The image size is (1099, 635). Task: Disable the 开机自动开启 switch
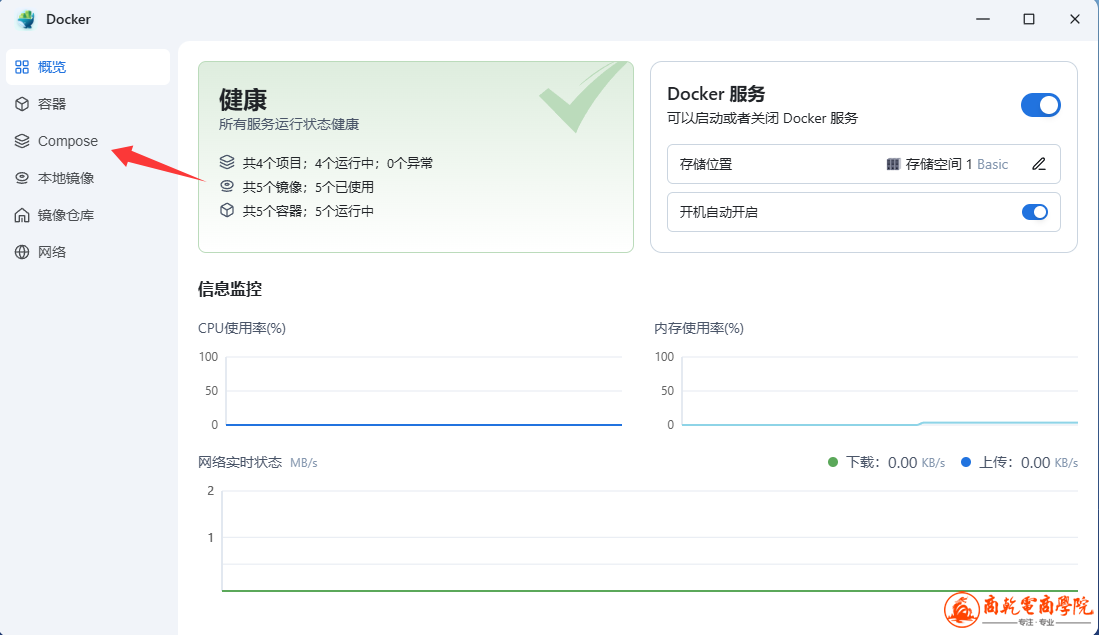[x=1034, y=212]
